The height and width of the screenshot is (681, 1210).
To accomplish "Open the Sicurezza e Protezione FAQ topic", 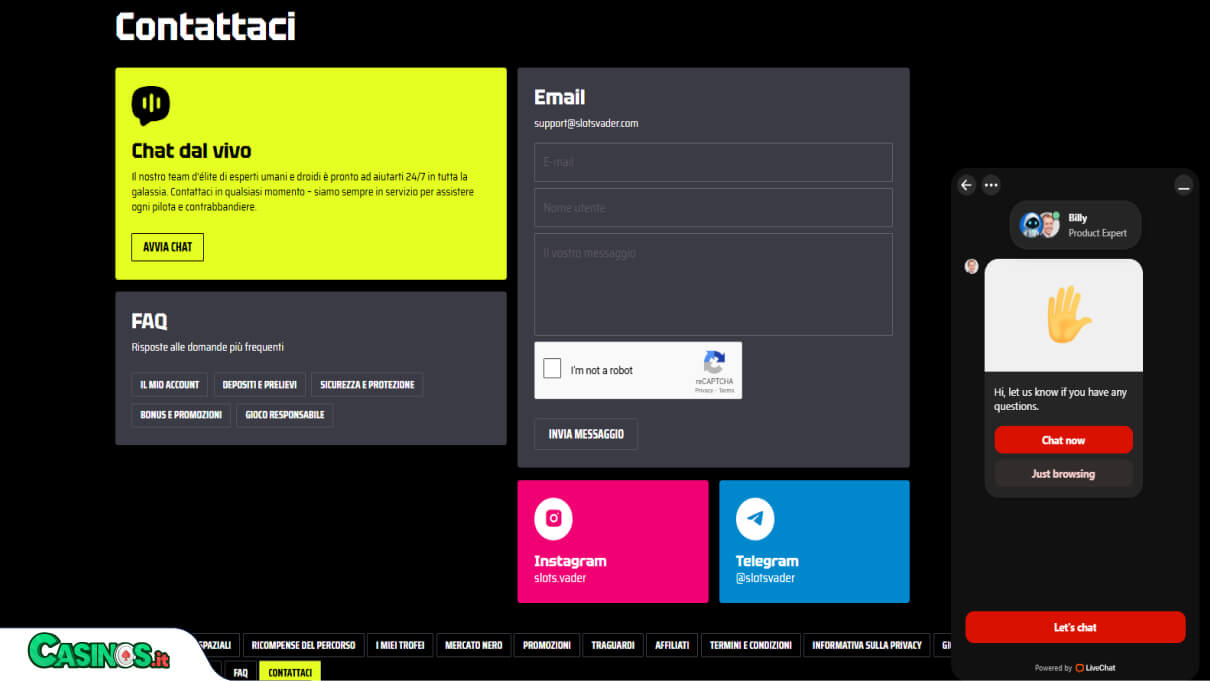I will pos(367,385).
